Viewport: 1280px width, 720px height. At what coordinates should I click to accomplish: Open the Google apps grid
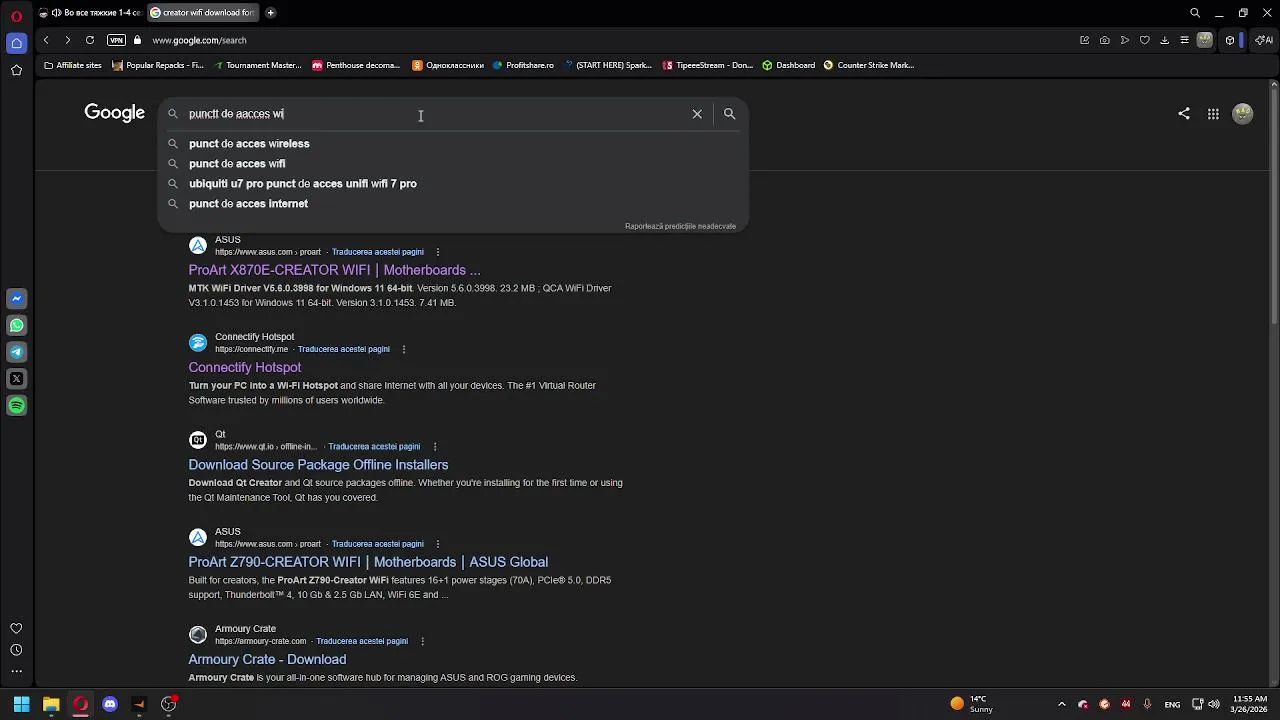click(1213, 114)
